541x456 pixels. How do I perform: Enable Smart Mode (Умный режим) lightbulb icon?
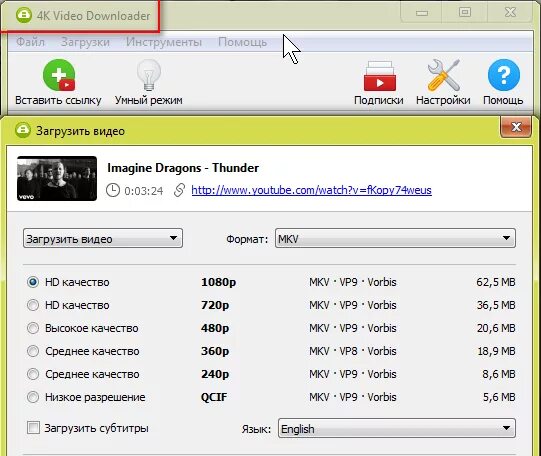coord(149,75)
